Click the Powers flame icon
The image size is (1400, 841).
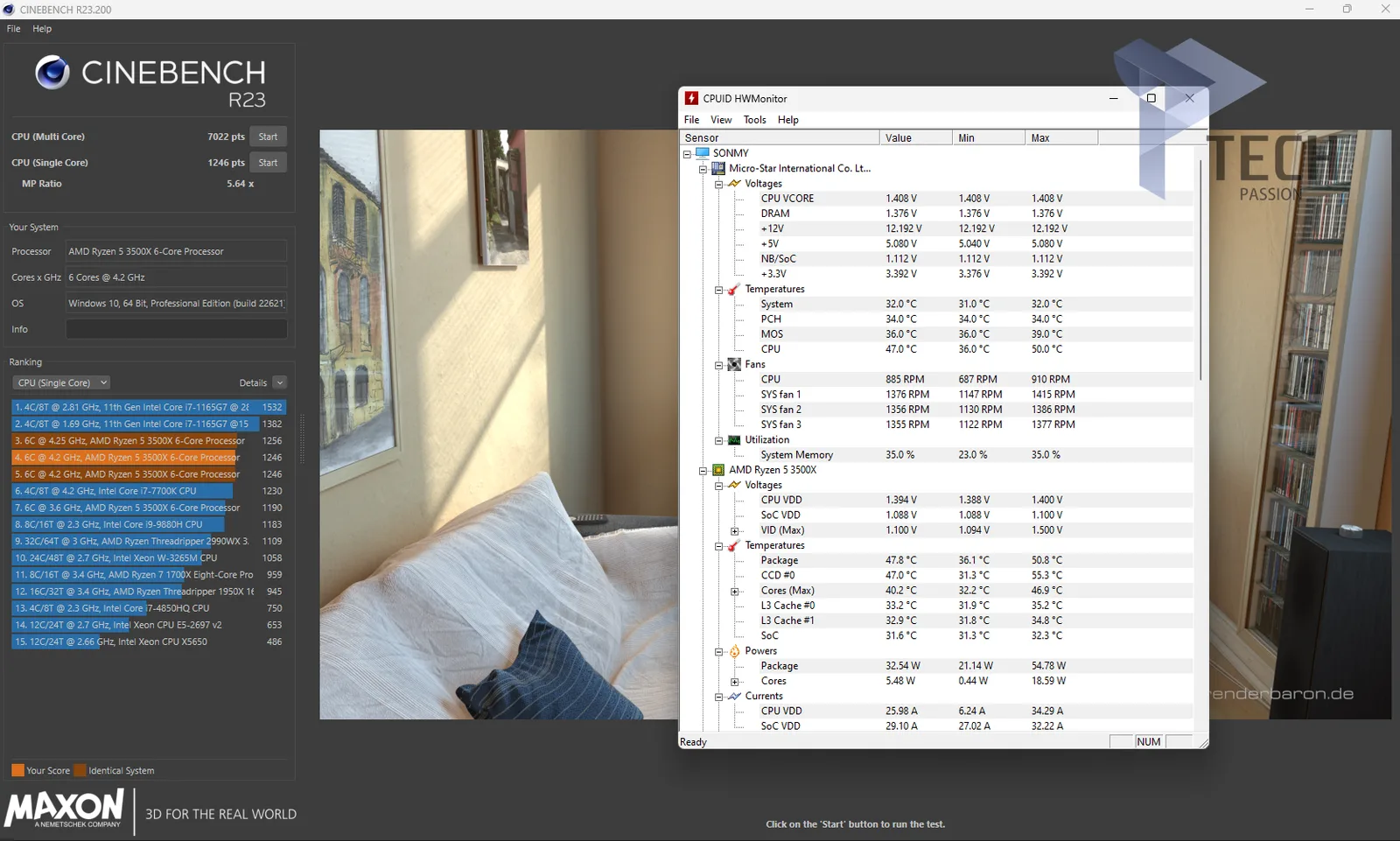coord(734,651)
